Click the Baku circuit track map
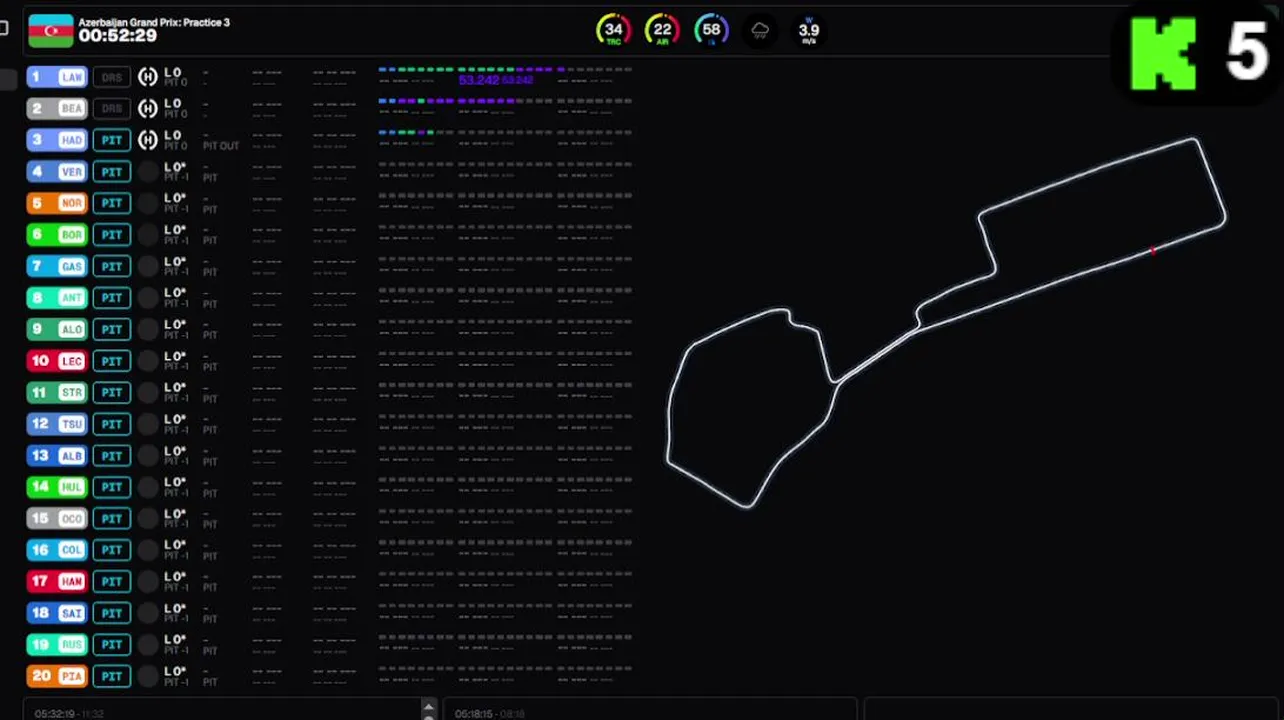 (x=946, y=323)
